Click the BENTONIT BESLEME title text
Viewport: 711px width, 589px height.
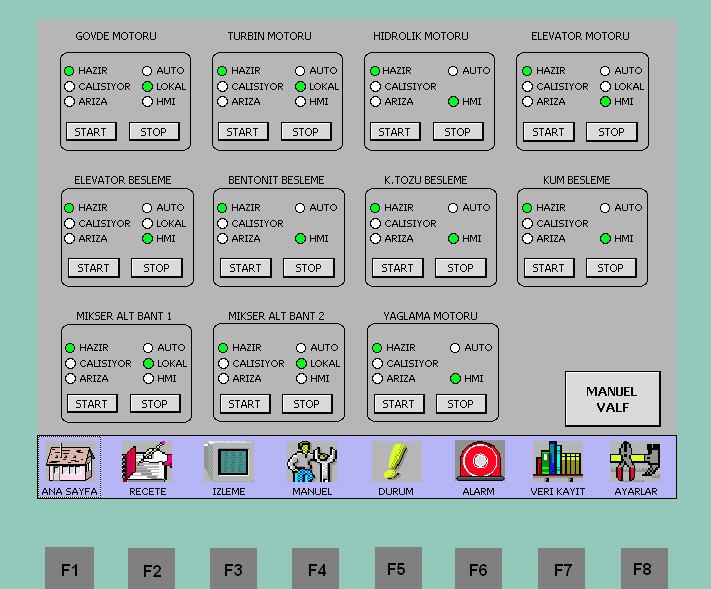click(276, 180)
